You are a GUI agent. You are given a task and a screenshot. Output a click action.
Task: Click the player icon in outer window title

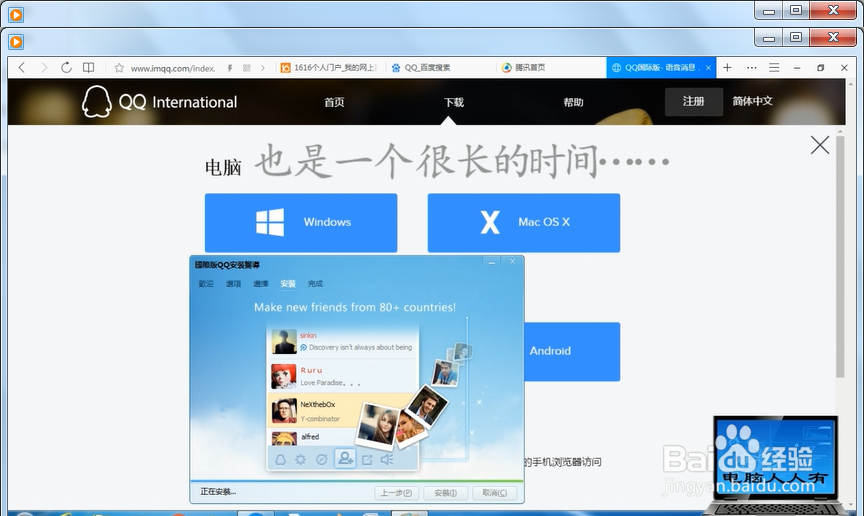pyautogui.click(x=16, y=14)
